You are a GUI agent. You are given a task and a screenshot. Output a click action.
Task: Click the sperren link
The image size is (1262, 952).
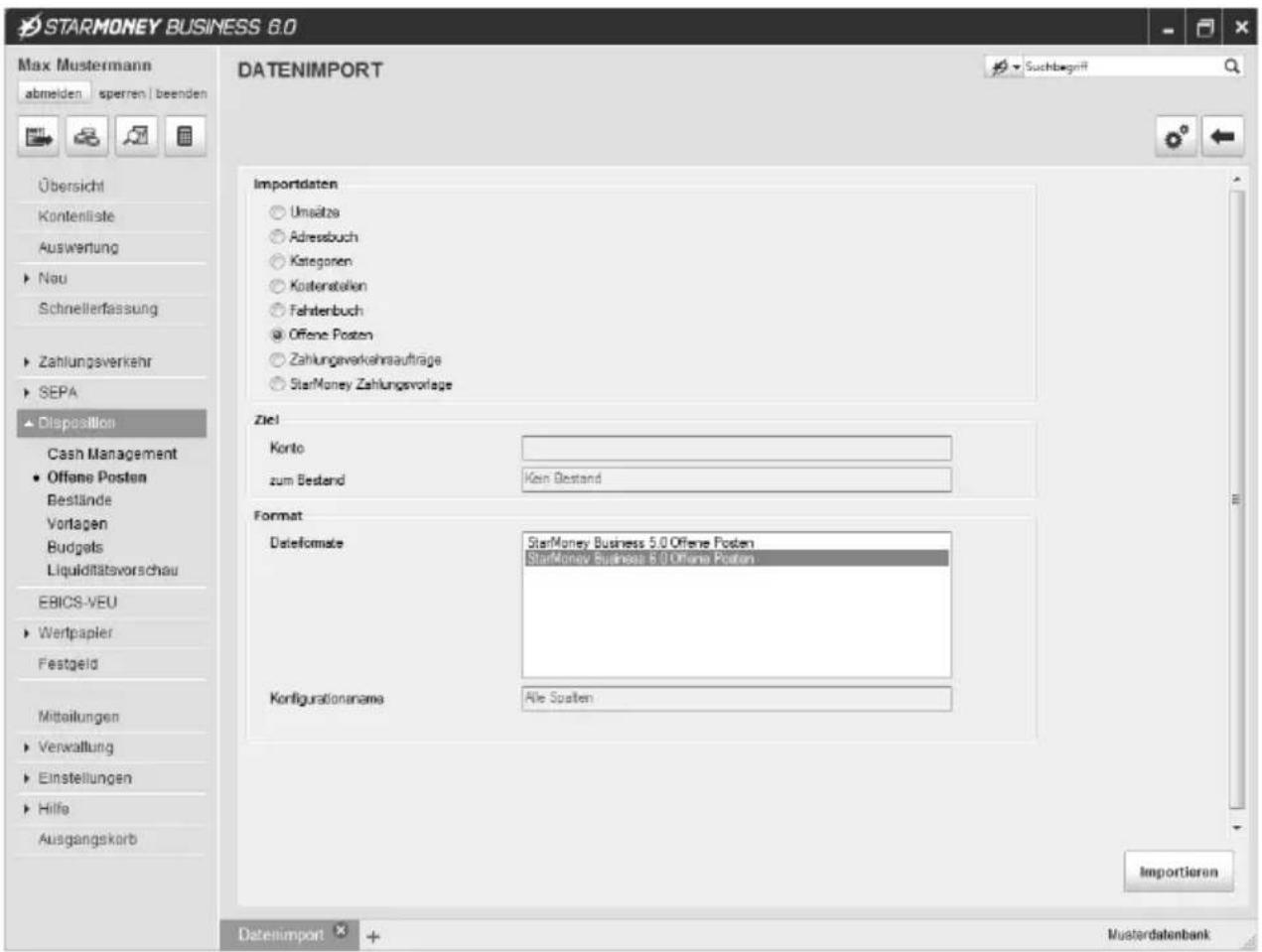(x=122, y=93)
